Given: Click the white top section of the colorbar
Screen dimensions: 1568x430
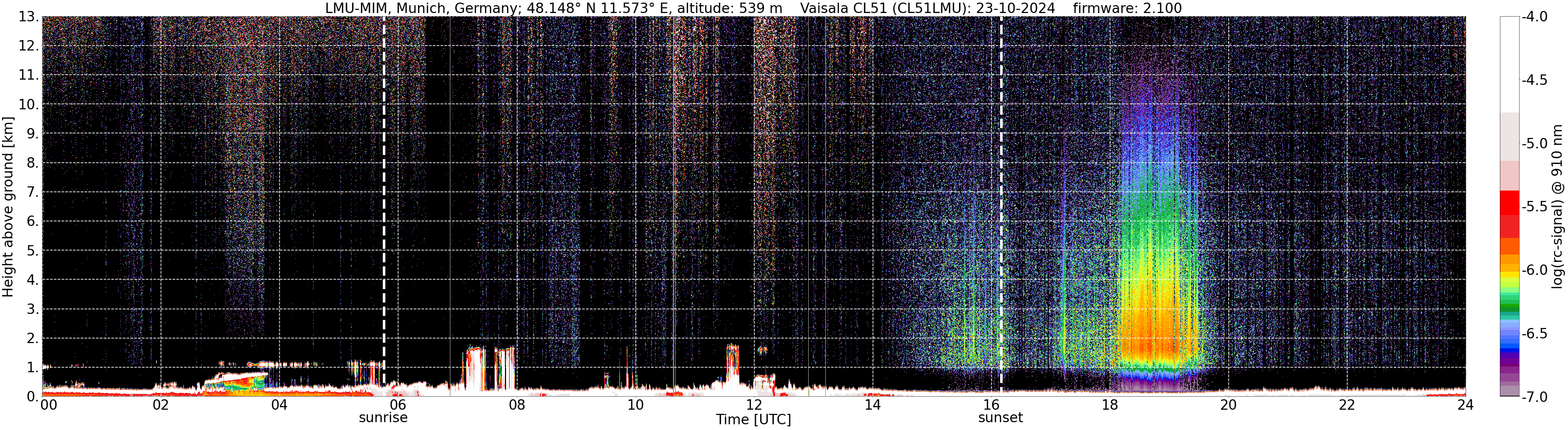Looking at the screenshot, I should click(x=1510, y=65).
